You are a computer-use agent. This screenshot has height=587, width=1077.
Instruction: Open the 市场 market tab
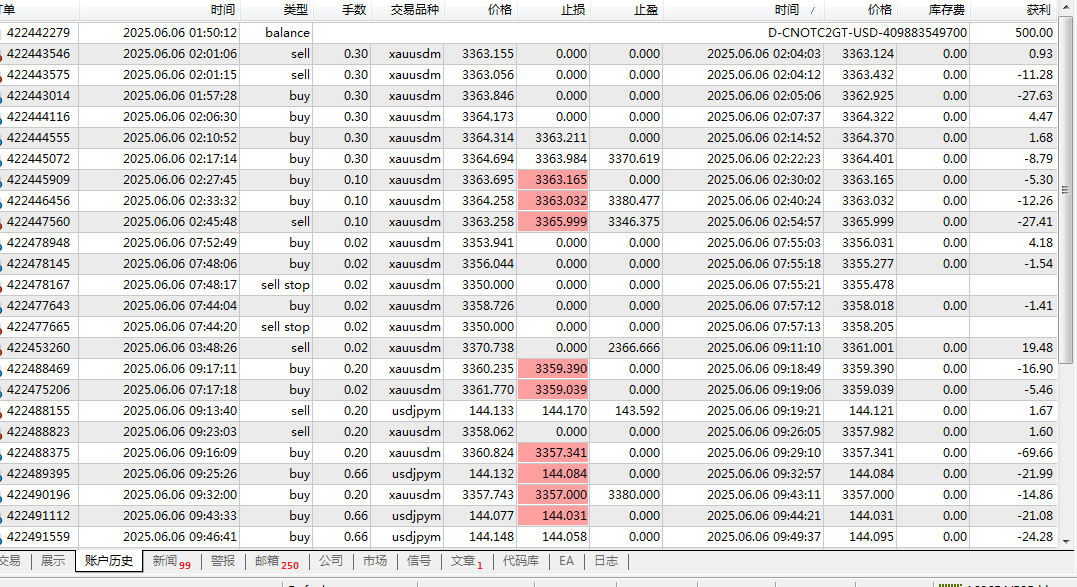[x=375, y=561]
